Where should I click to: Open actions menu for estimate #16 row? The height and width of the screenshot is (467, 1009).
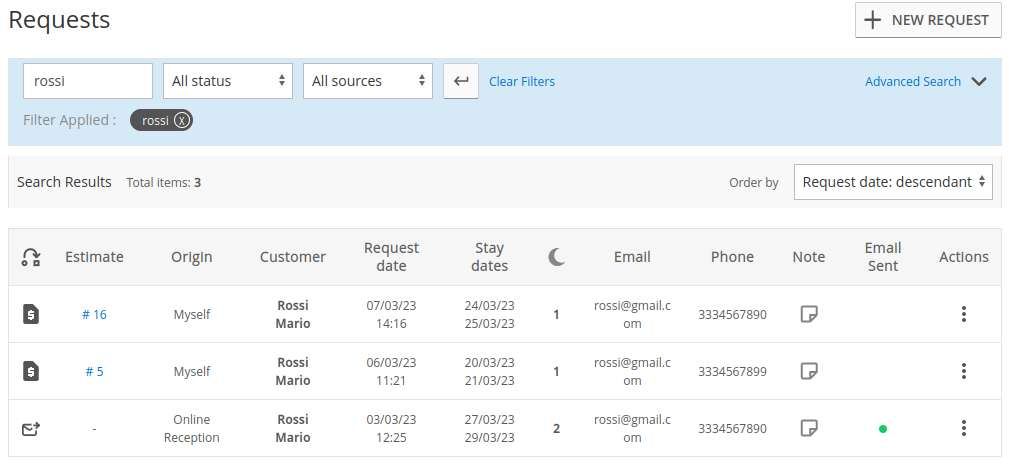[963, 314]
